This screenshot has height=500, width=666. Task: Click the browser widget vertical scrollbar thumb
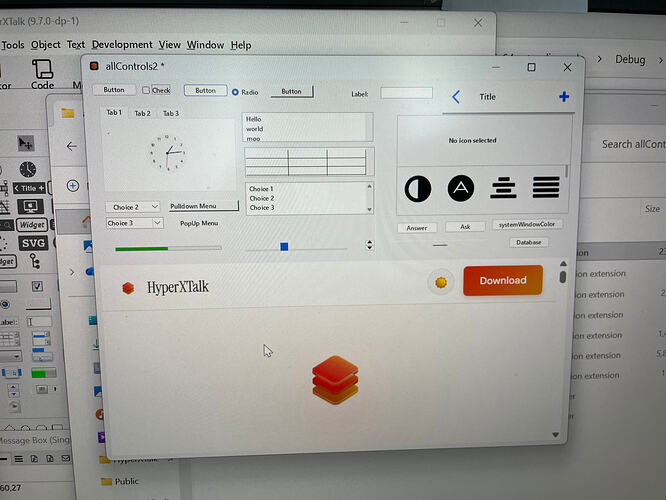pyautogui.click(x=563, y=277)
